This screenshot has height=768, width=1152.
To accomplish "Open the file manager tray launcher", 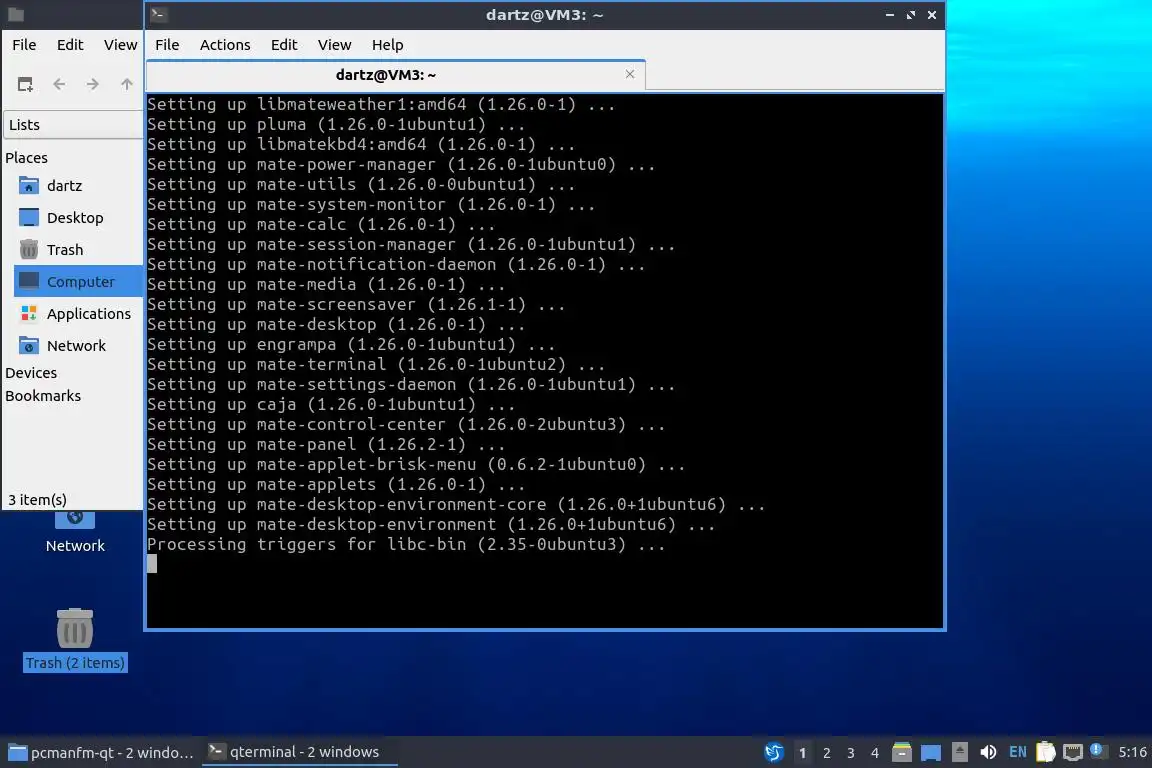I will pyautogui.click(x=901, y=752).
